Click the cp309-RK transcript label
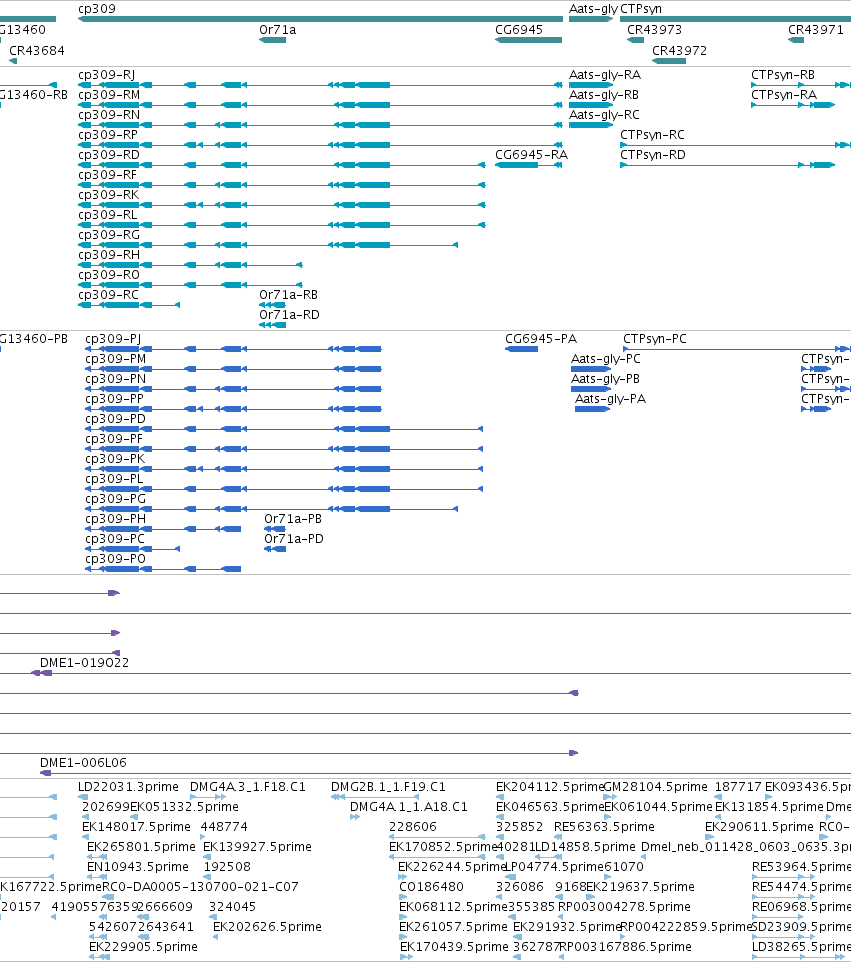The image size is (851, 962). point(109,194)
